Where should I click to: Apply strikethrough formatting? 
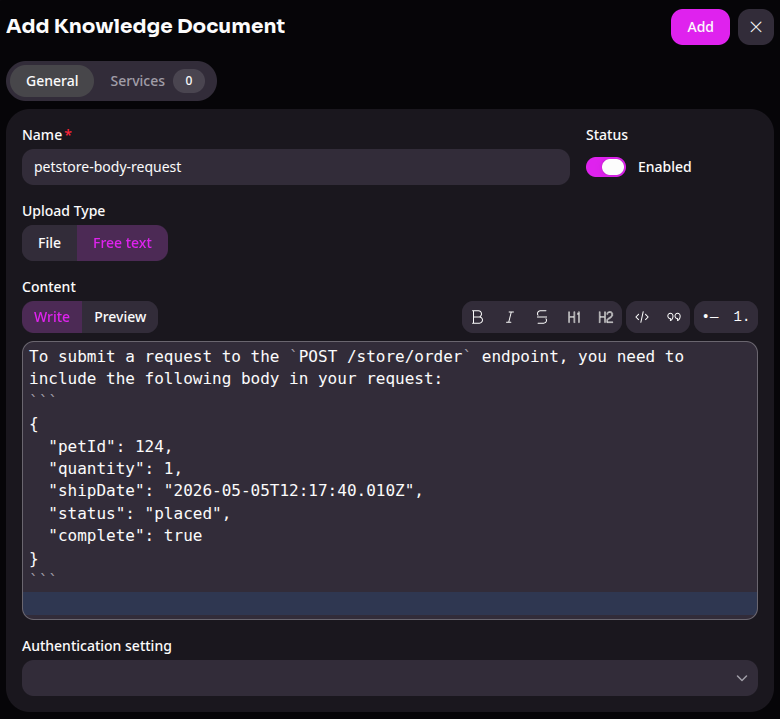(542, 317)
